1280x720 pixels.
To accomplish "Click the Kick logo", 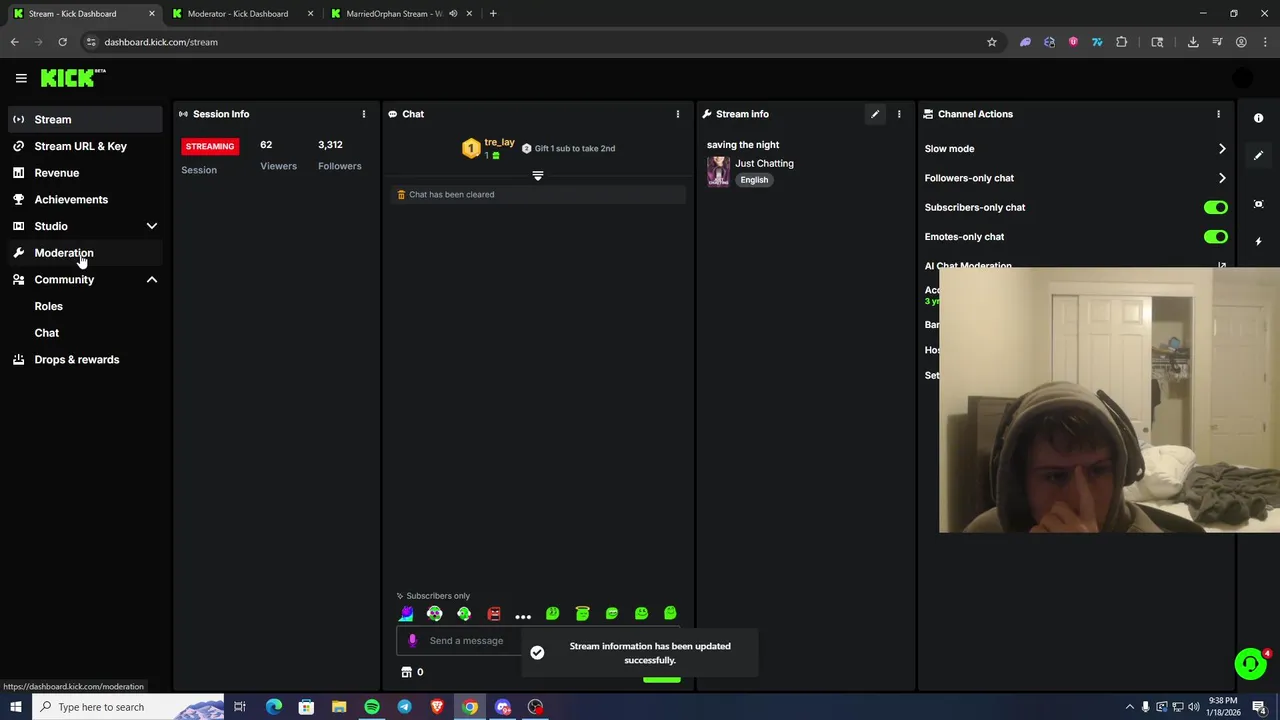I will coord(72,78).
